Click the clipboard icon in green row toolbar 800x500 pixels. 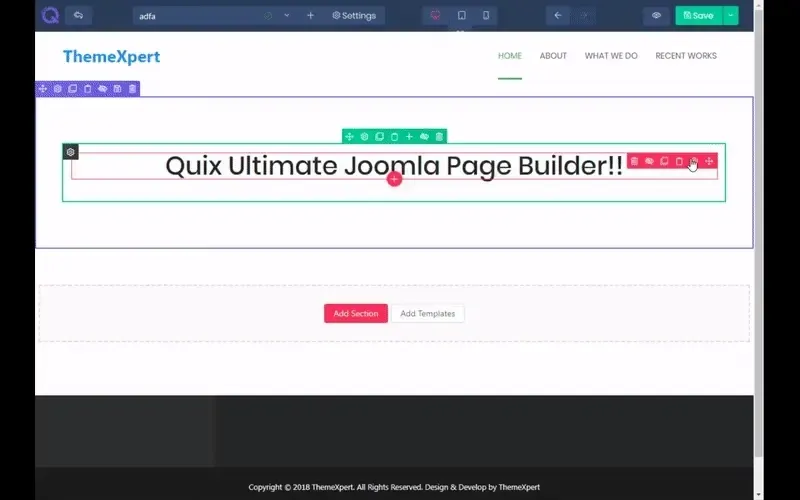click(394, 136)
